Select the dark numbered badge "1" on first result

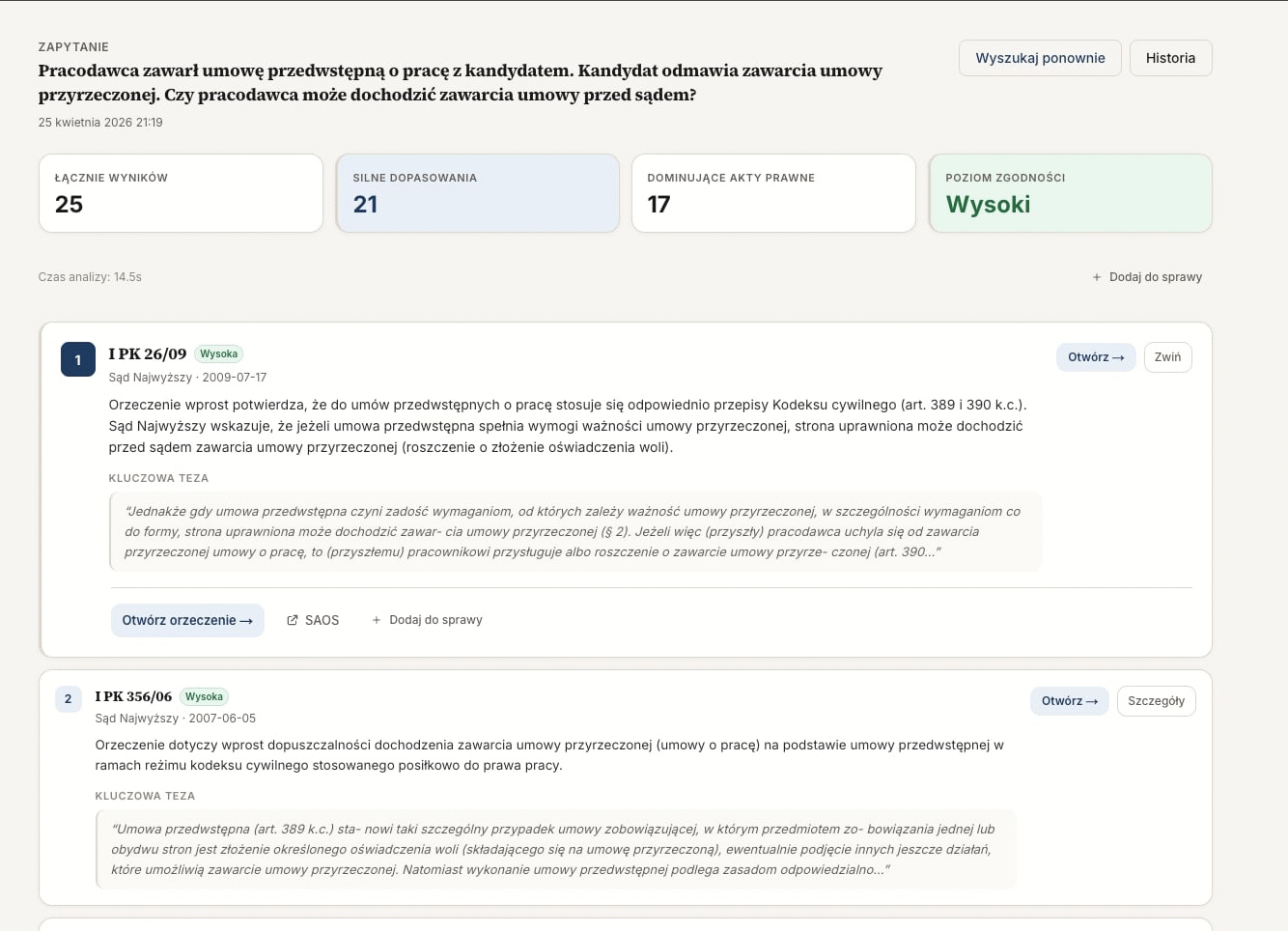[x=77, y=358]
